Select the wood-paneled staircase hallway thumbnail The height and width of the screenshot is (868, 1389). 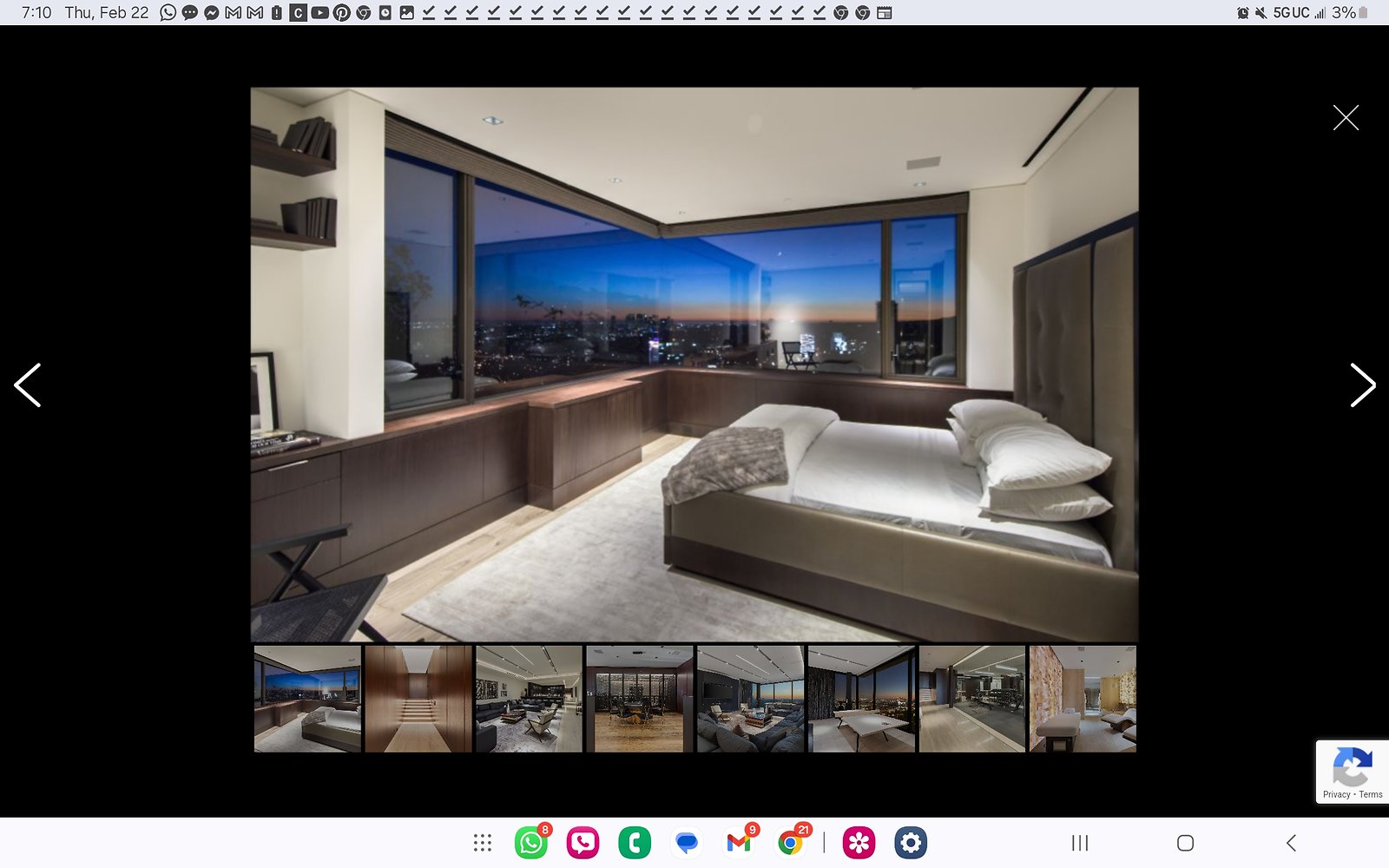[418, 699]
